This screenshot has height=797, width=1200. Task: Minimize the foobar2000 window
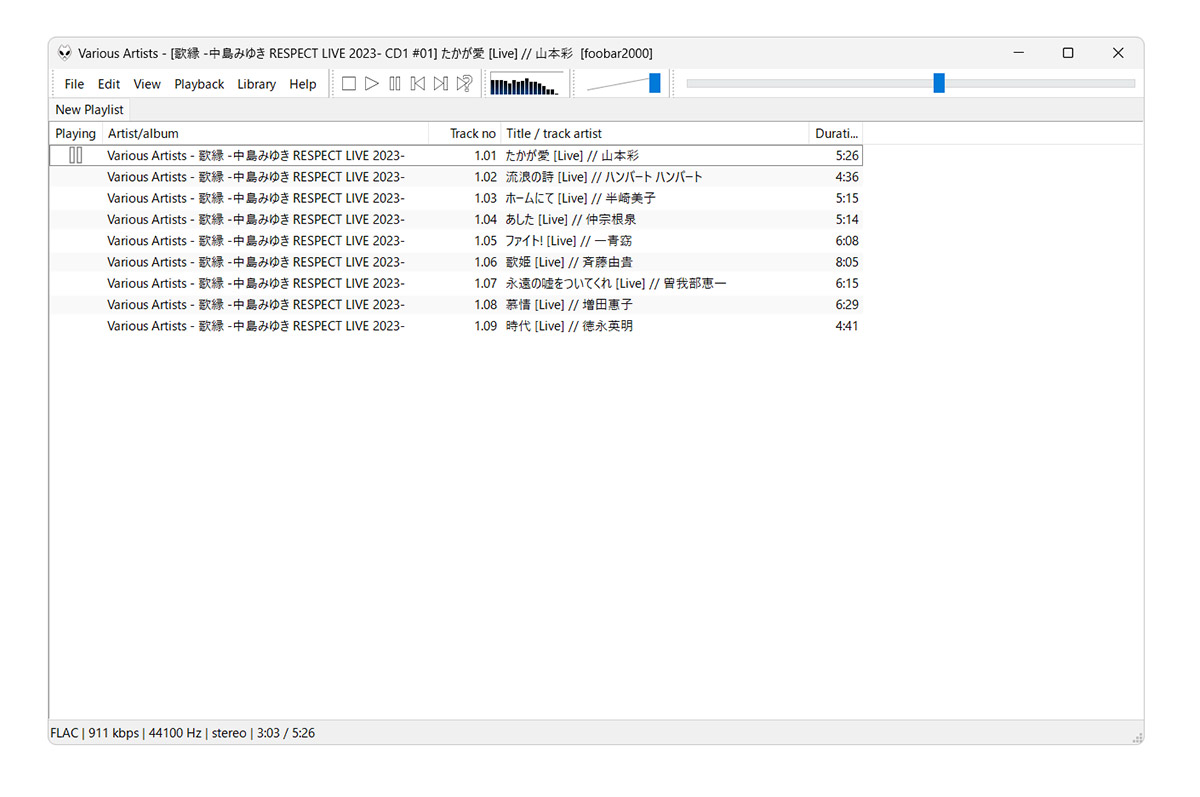(1018, 53)
